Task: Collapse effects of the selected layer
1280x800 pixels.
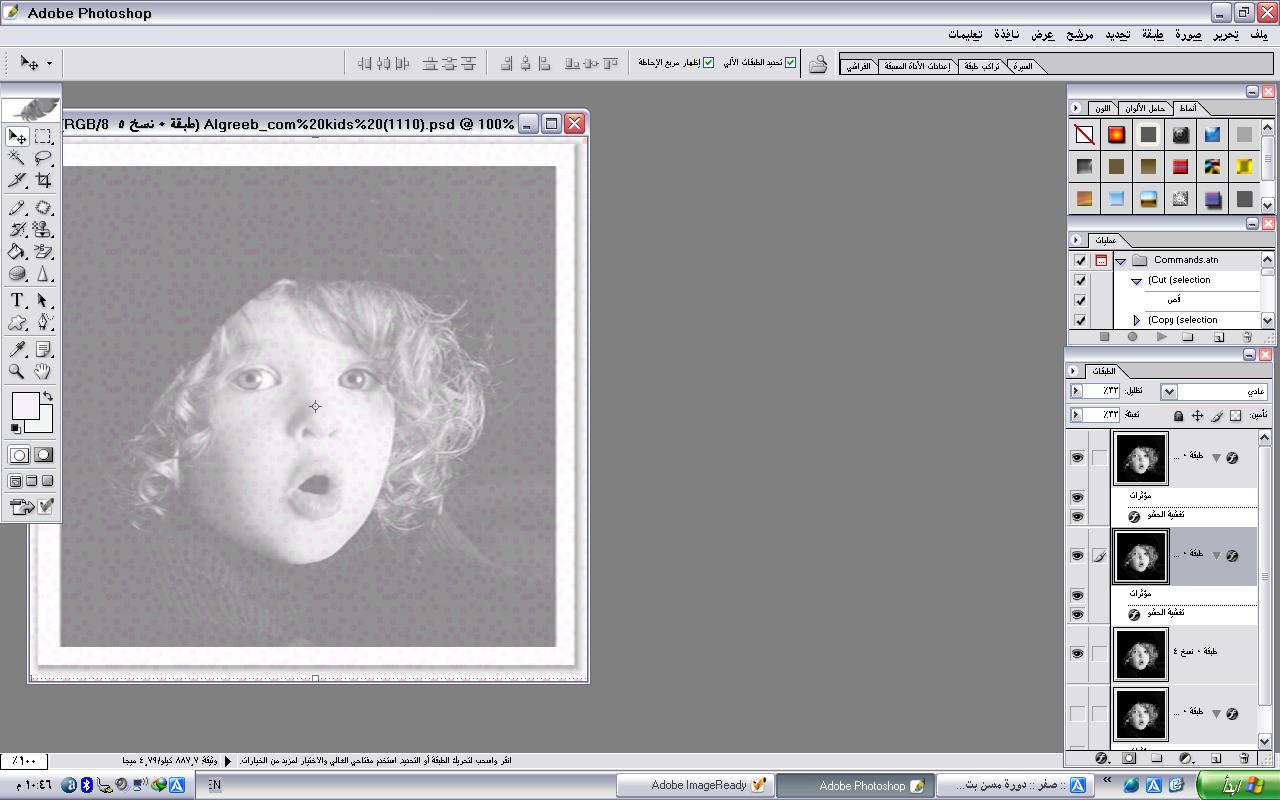Action: point(1217,555)
